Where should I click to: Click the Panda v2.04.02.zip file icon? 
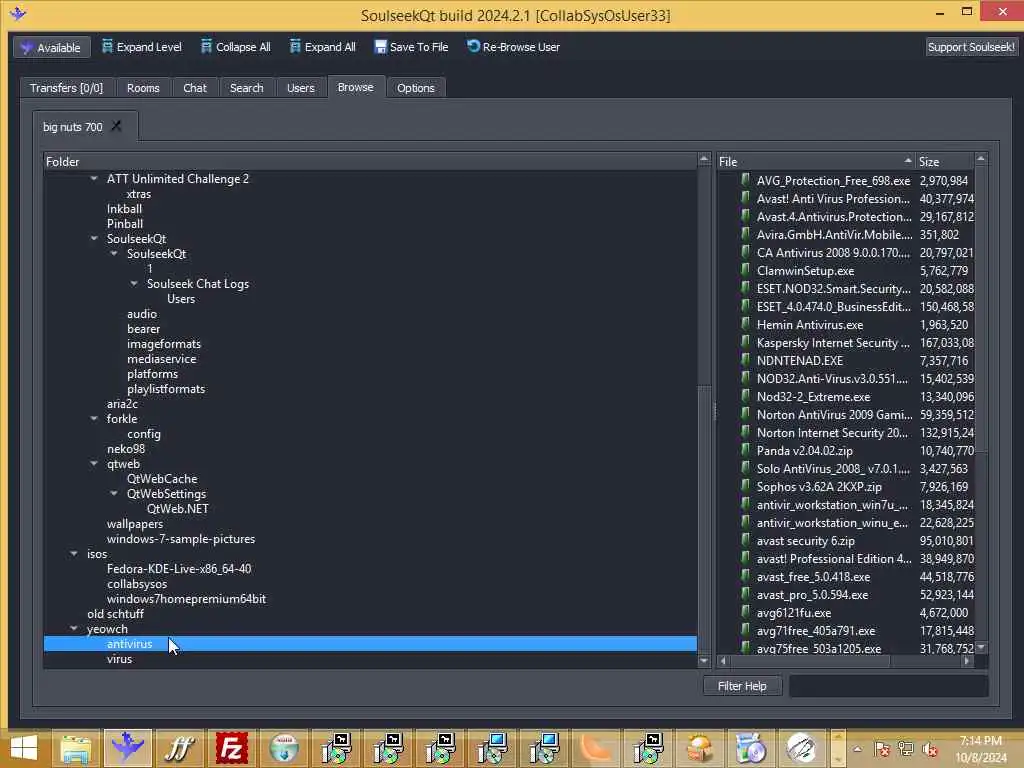click(x=746, y=451)
